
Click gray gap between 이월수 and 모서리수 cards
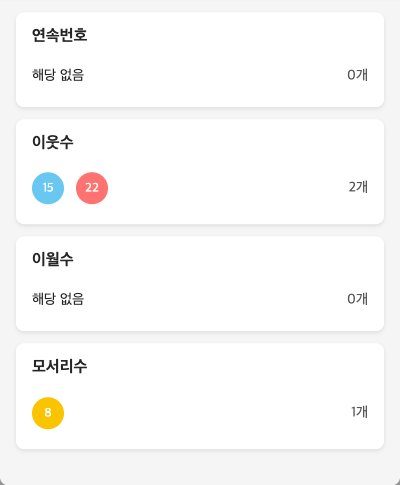(200, 337)
